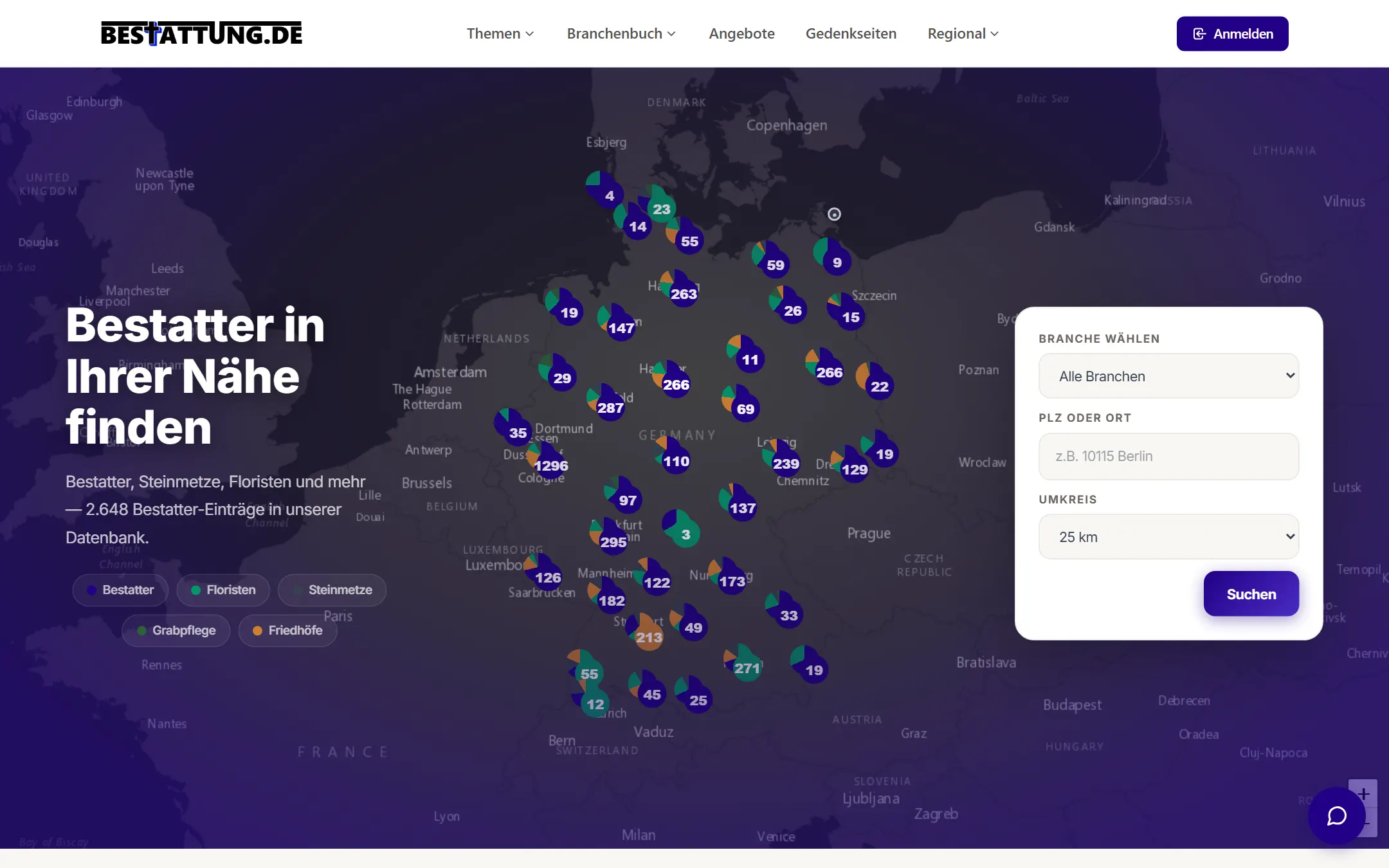Open the Umkreis 25 km dropdown
Screen dimensions: 1389x868
(1168, 537)
